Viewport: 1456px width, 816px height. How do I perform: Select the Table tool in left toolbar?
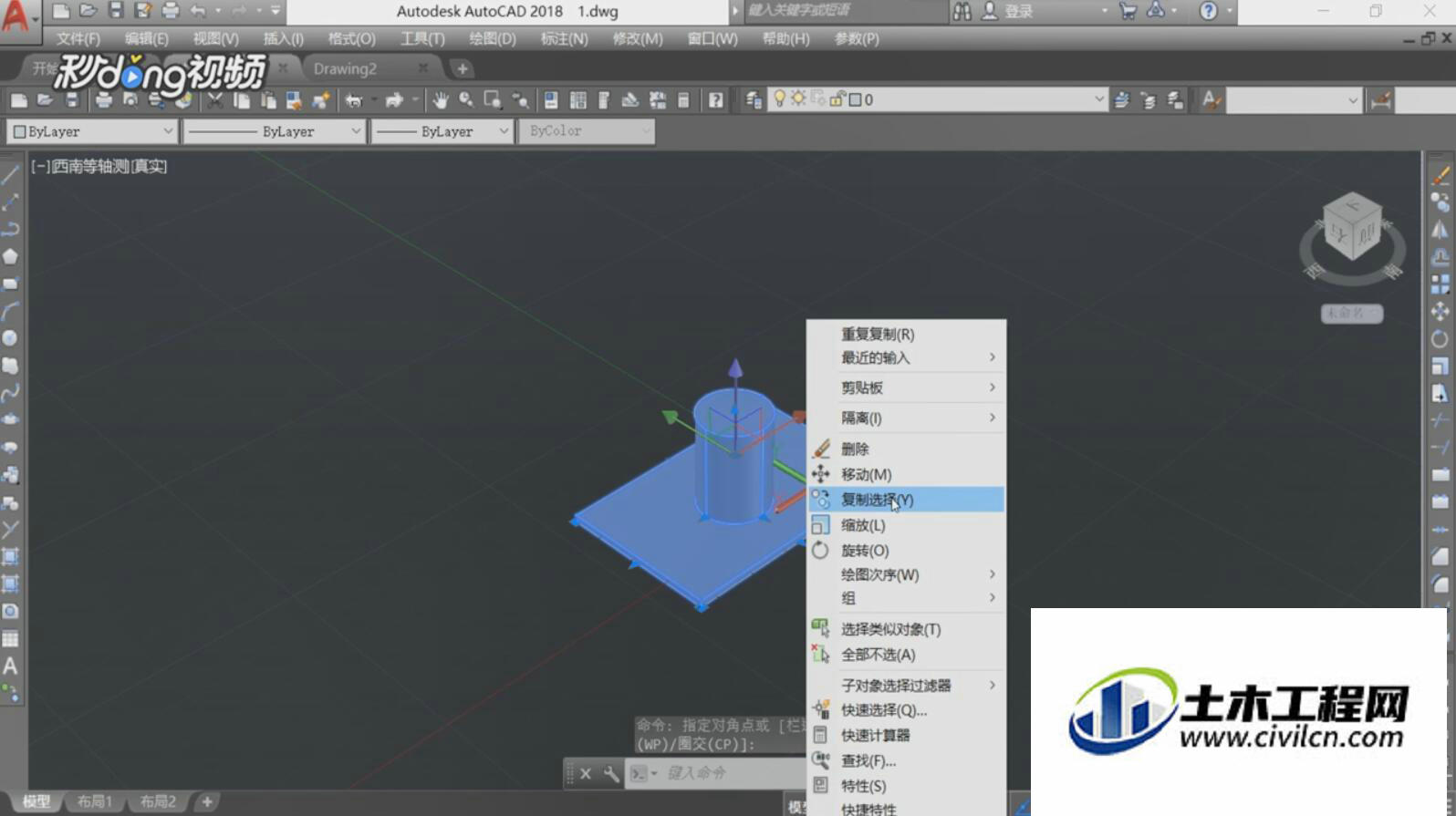tap(10, 638)
